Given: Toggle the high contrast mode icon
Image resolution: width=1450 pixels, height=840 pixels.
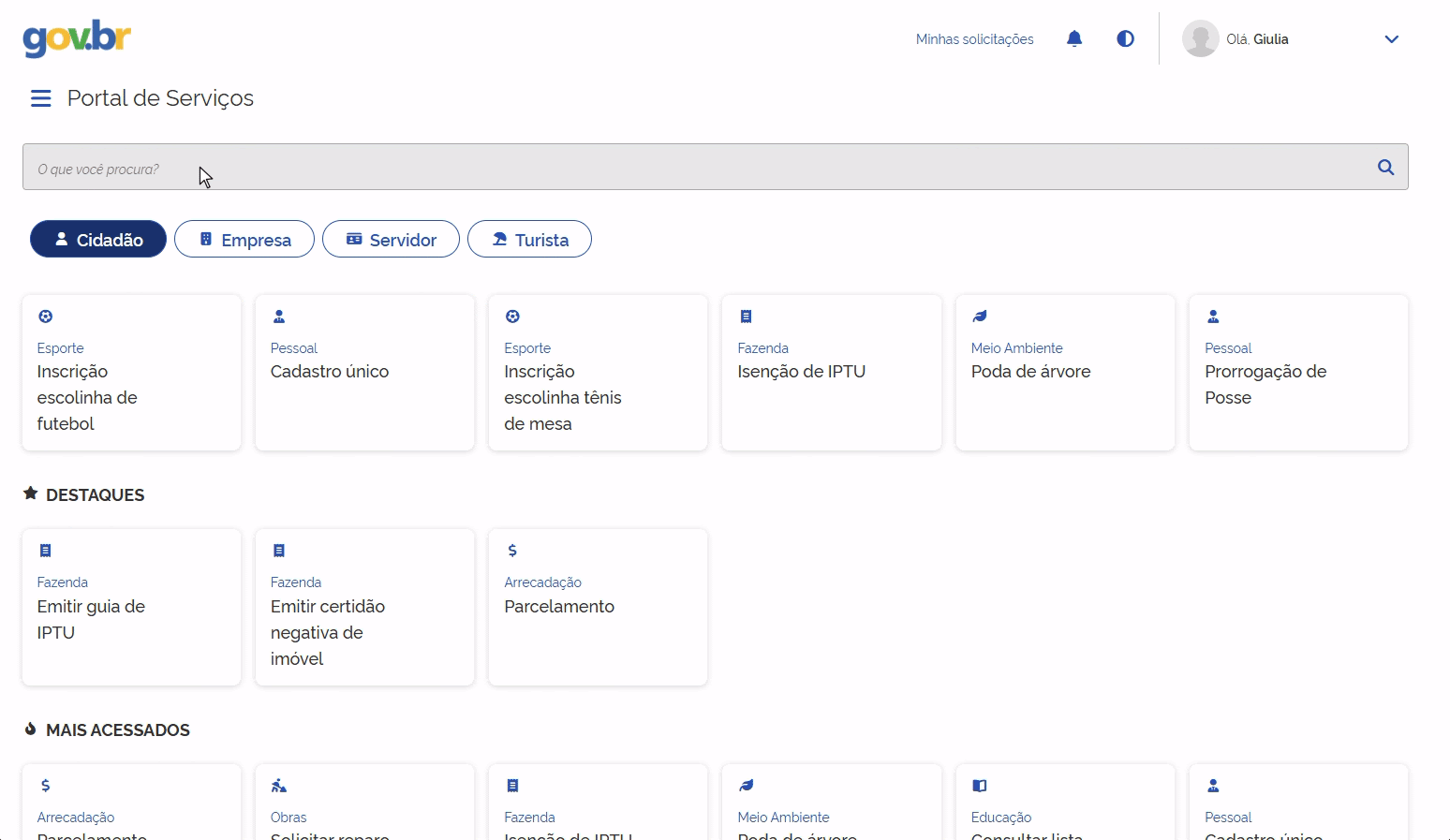Looking at the screenshot, I should 1125,38.
